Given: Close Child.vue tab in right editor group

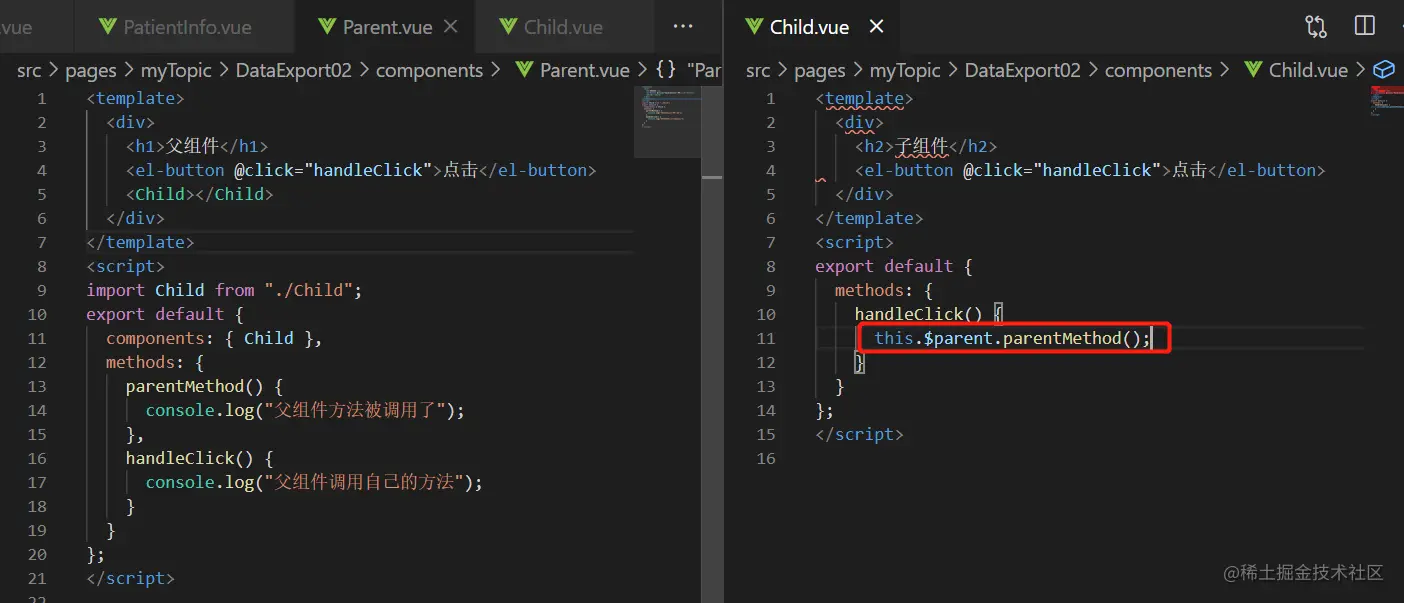Looking at the screenshot, I should [876, 27].
